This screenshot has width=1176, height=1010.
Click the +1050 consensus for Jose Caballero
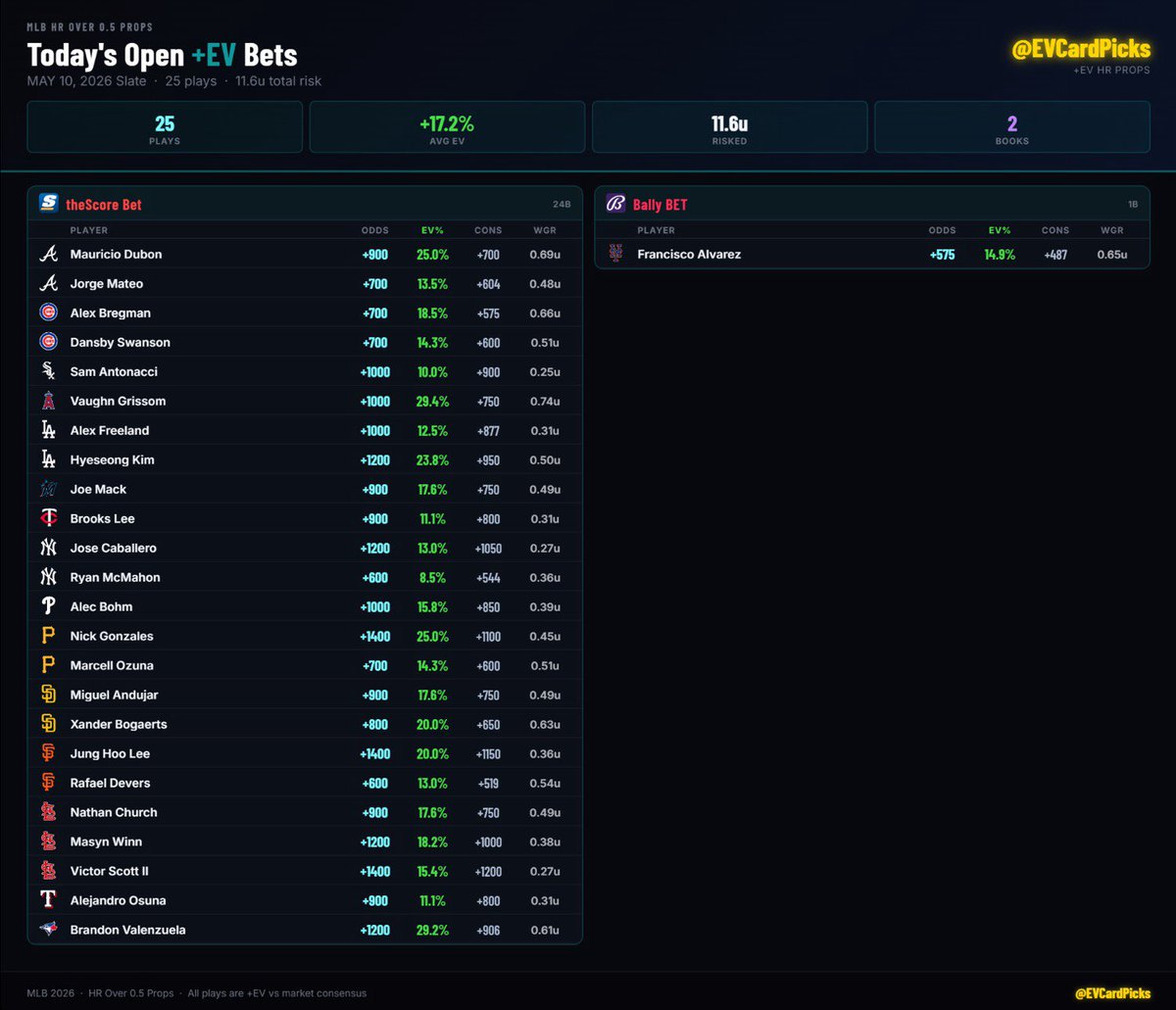pos(488,548)
